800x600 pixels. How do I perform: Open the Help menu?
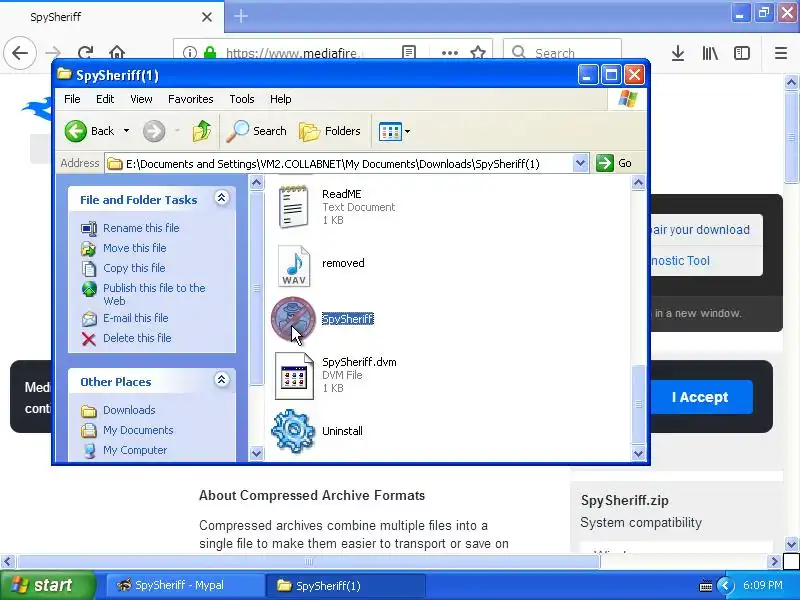coord(281,99)
